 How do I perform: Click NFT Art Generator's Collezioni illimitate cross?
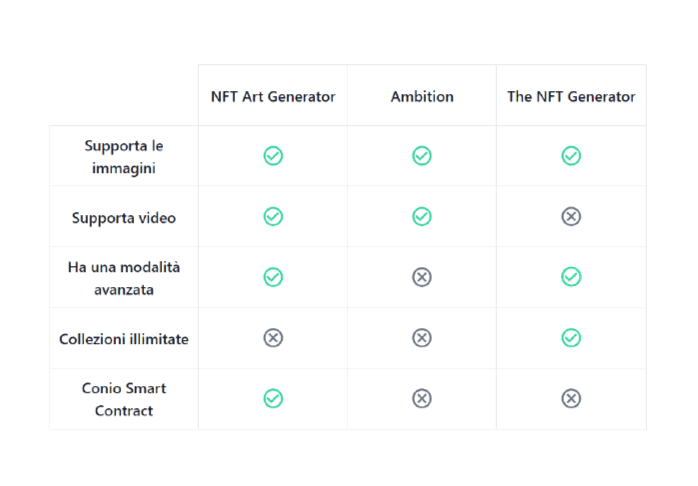tap(273, 338)
